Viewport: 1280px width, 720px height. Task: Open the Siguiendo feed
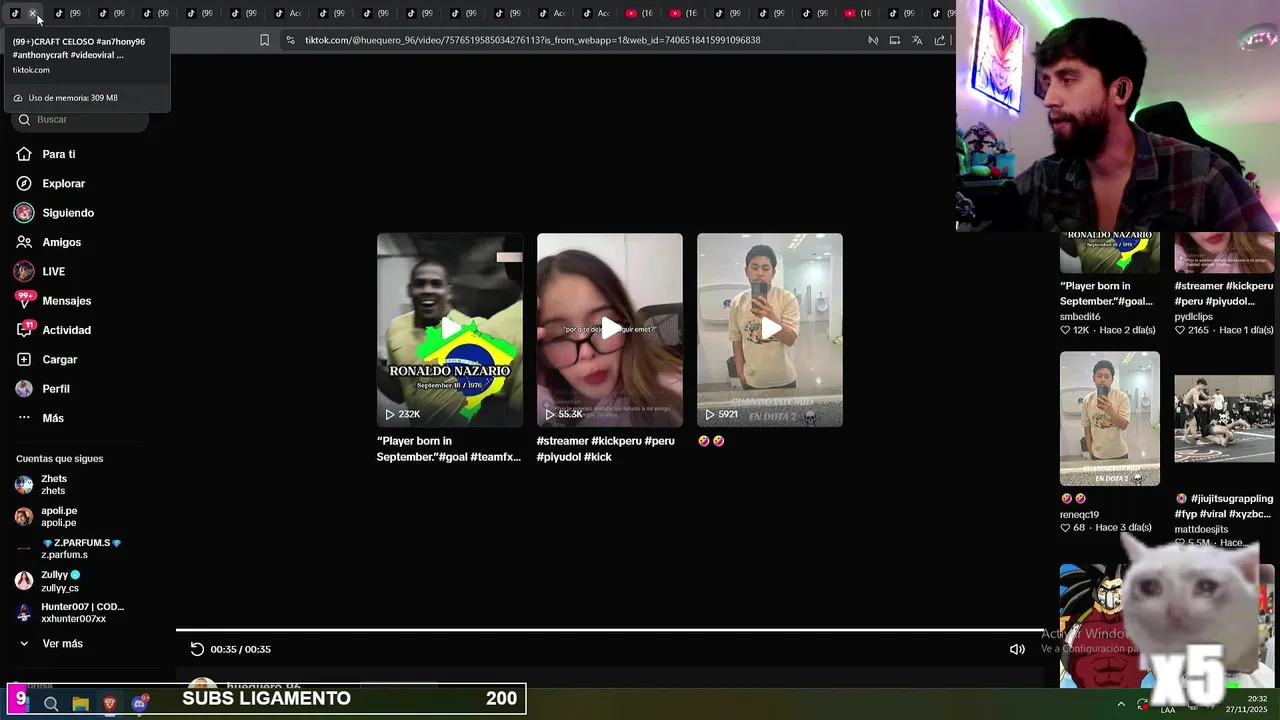(68, 213)
